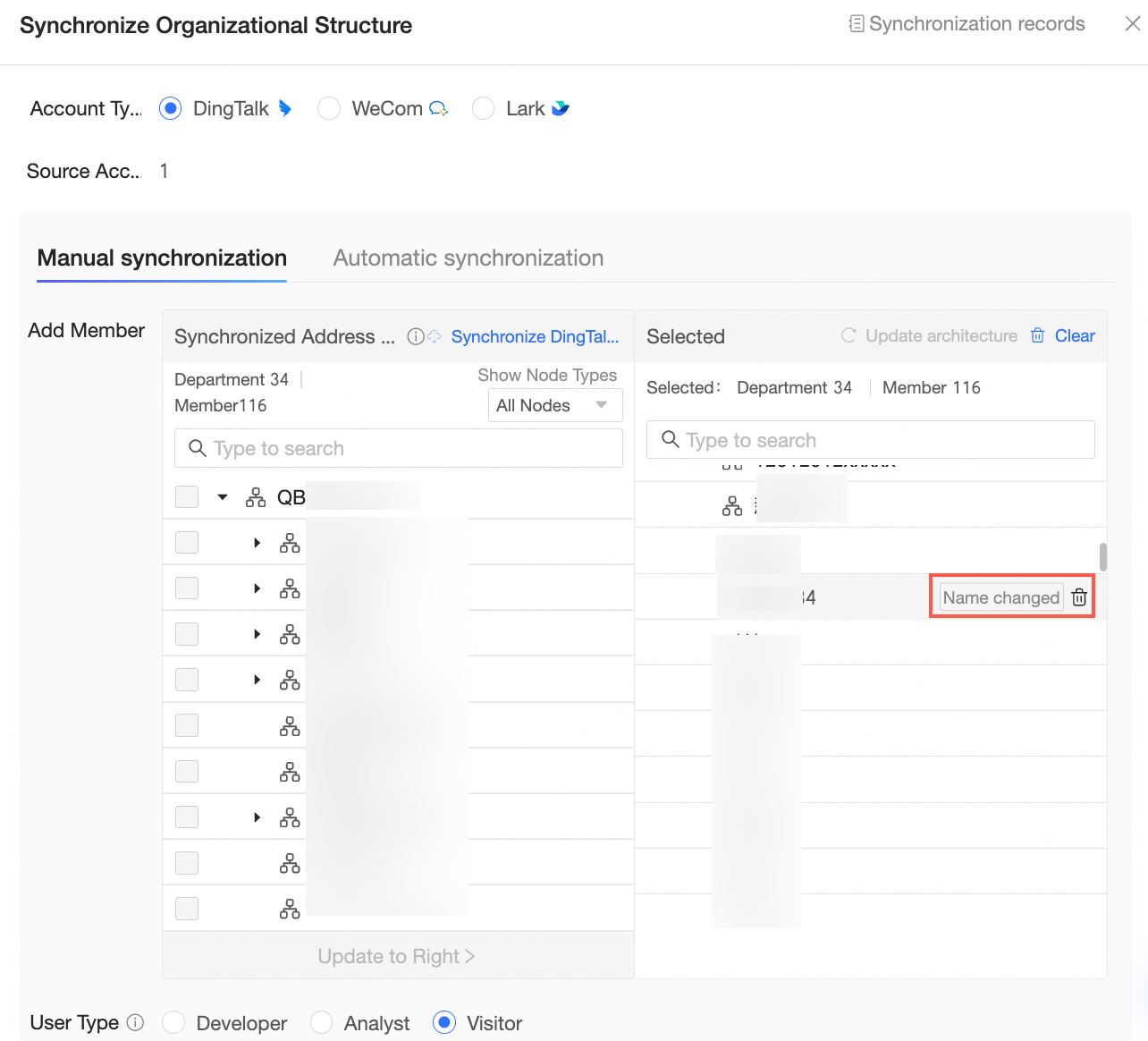Image resolution: width=1148 pixels, height=1041 pixels.
Task: Click the Clear link
Action: [x=1074, y=336]
